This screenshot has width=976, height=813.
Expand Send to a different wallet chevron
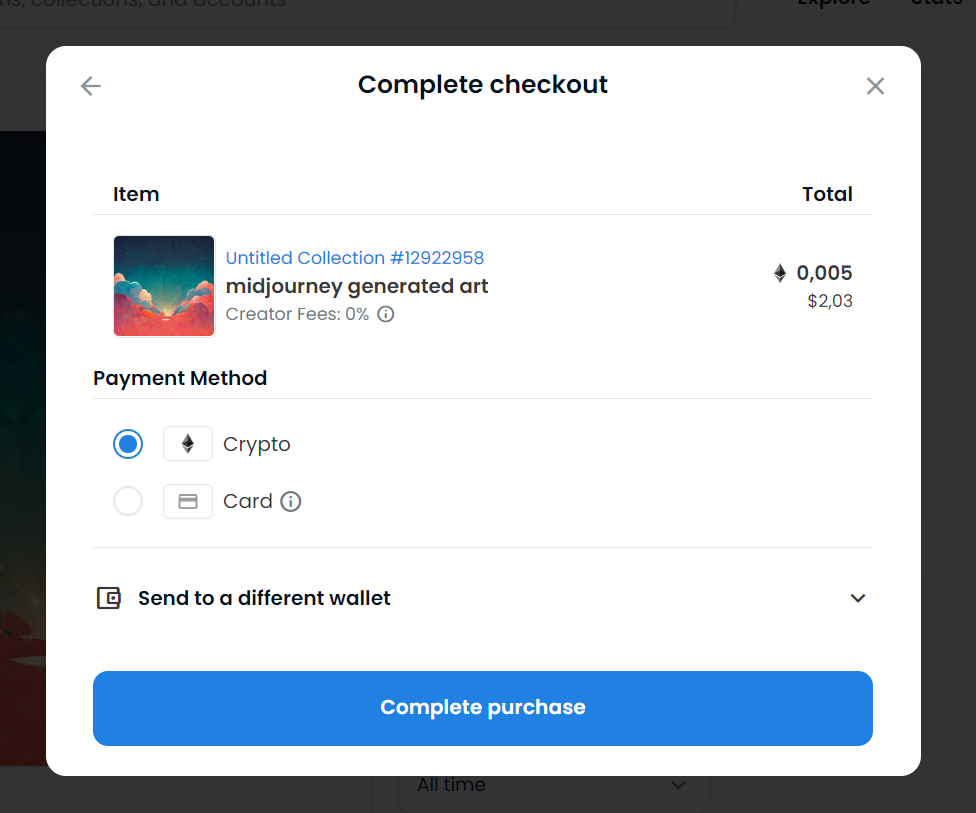(x=858, y=598)
